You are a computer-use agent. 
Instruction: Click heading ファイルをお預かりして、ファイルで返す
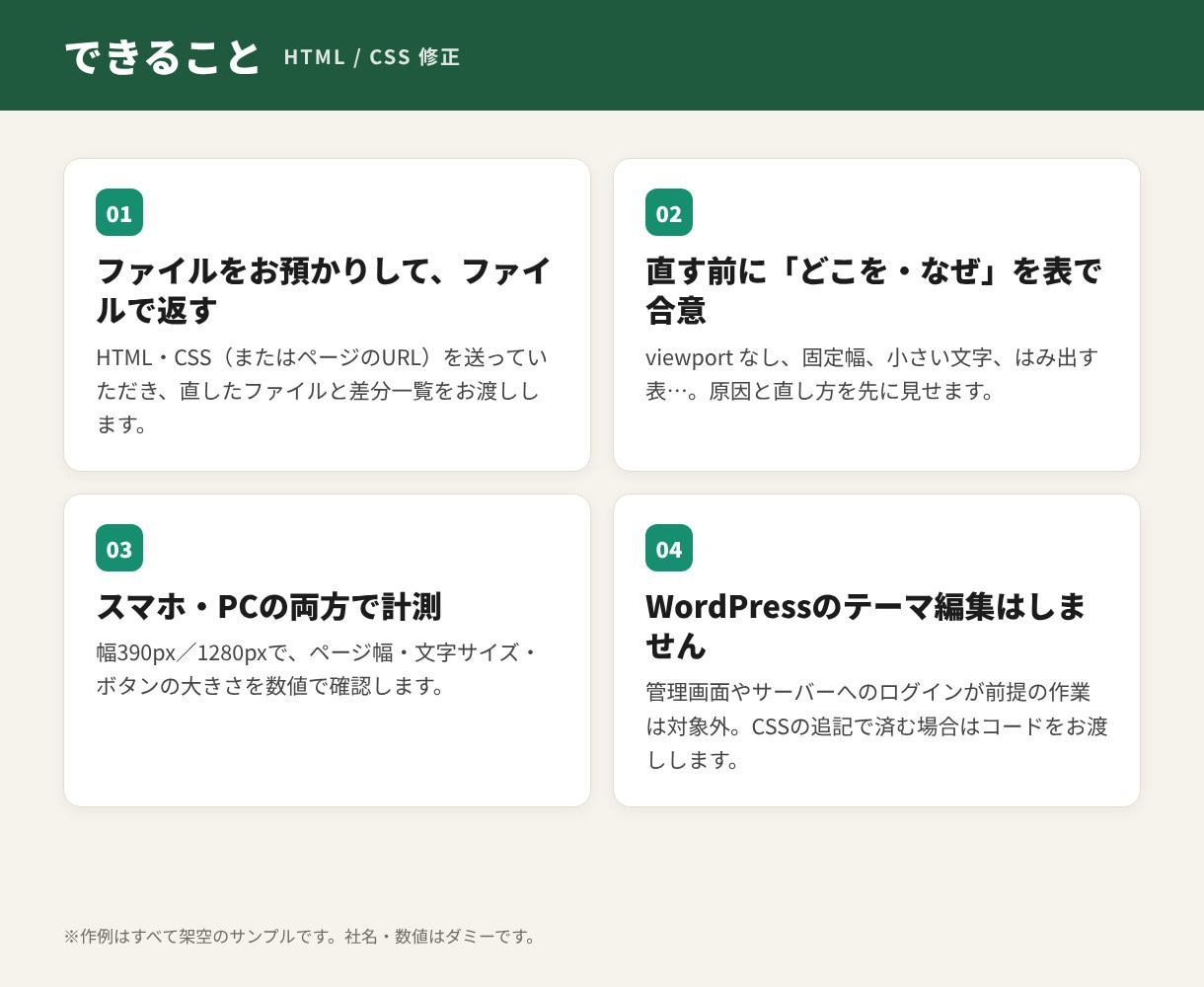pyautogui.click(x=324, y=290)
